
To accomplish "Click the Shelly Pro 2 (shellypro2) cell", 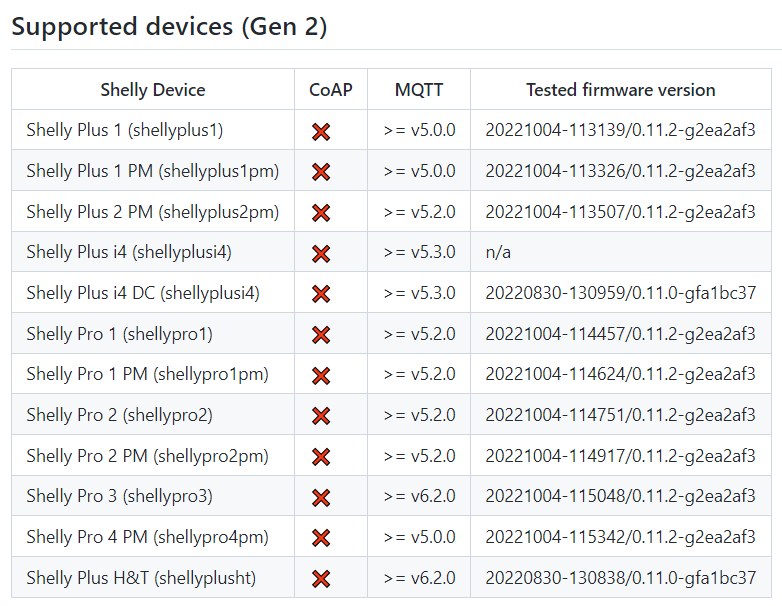I will pyautogui.click(x=119, y=415).
